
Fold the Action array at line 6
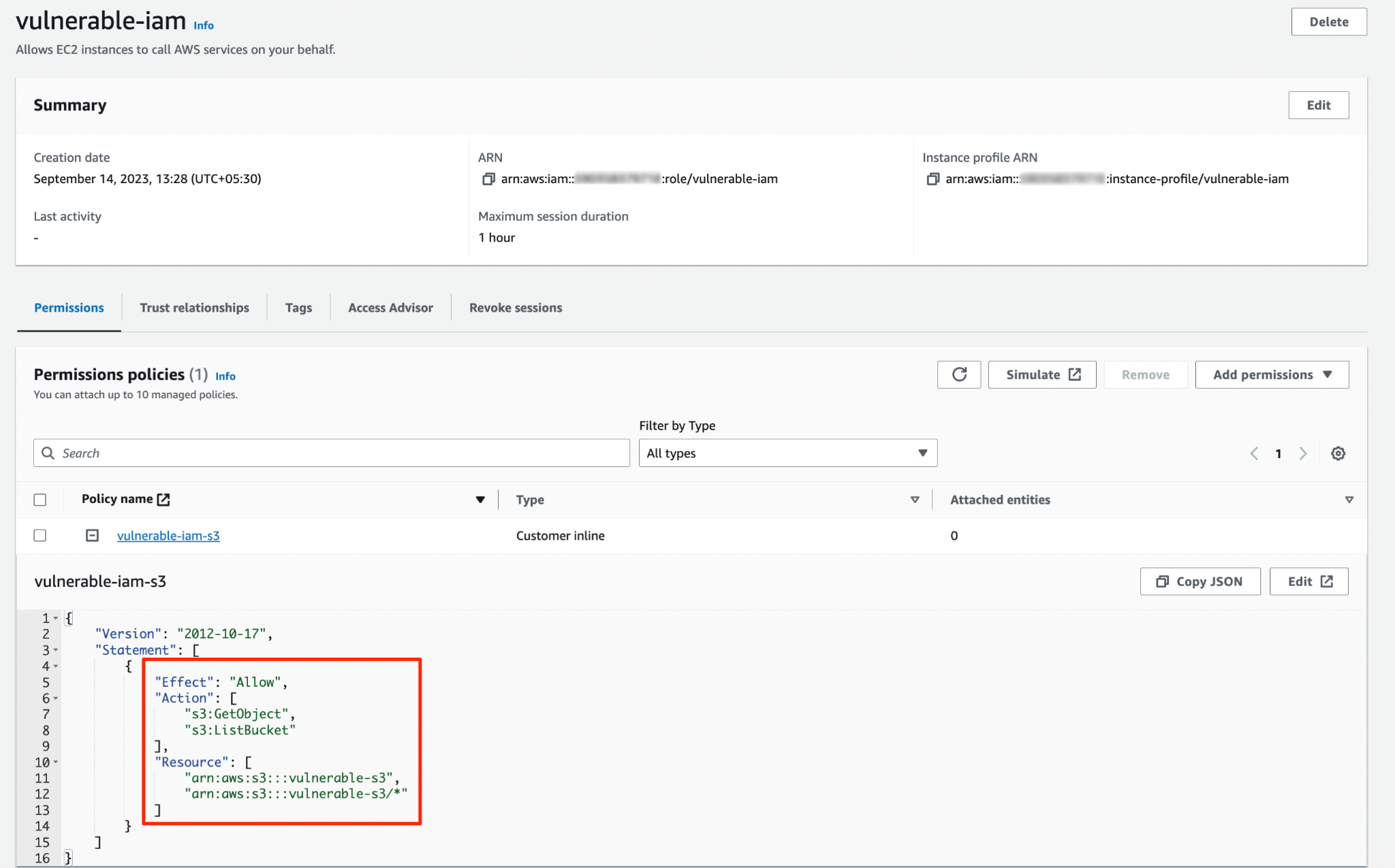pyautogui.click(x=56, y=698)
